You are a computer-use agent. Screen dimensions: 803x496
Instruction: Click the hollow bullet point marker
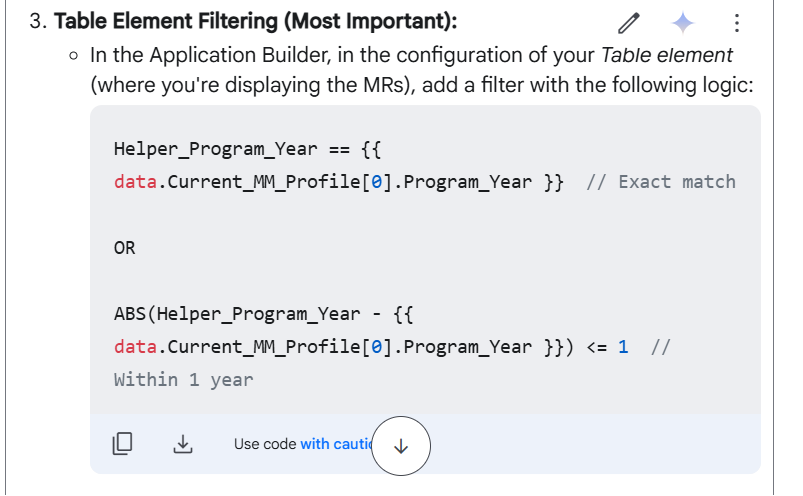tap(74, 56)
